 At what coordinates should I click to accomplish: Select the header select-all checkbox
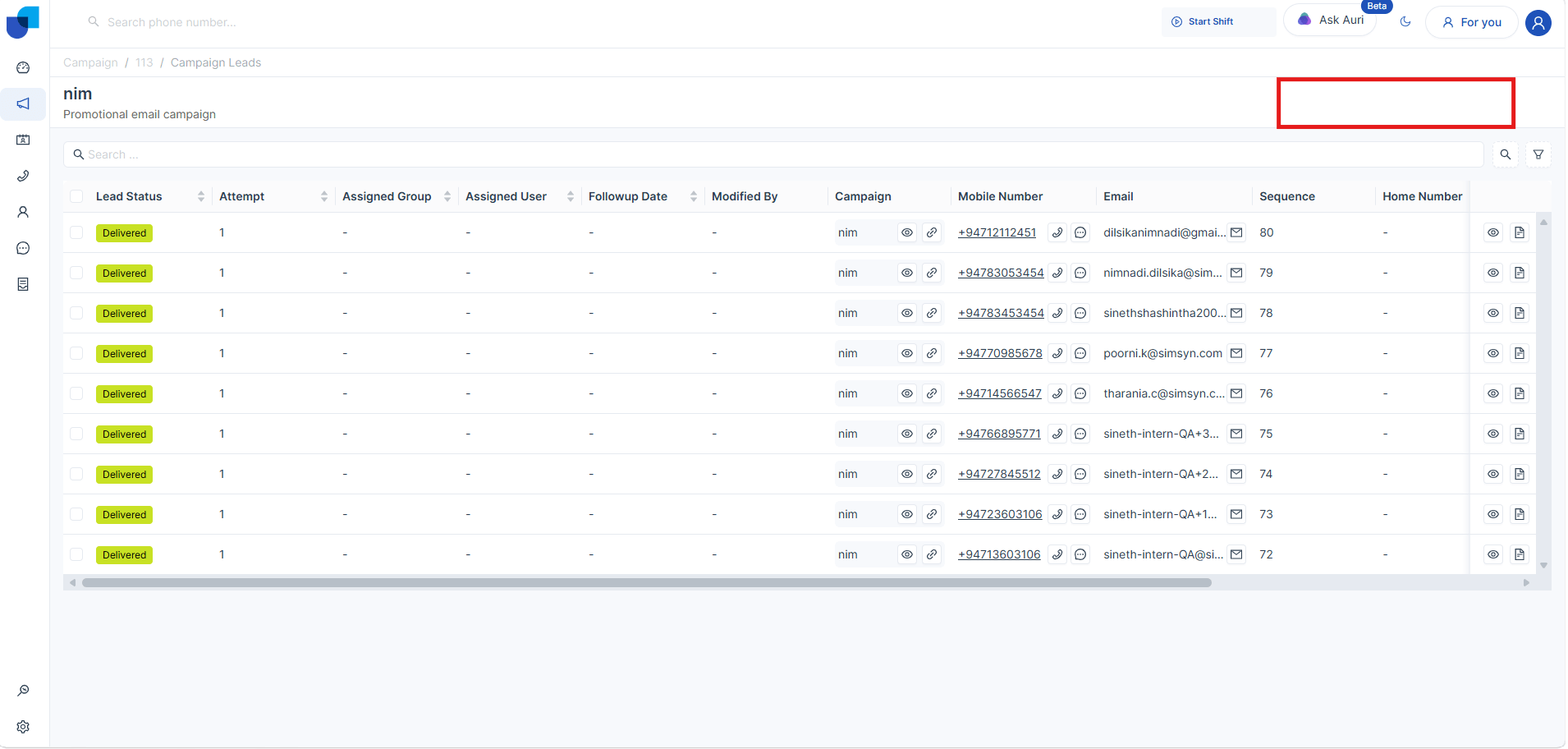[76, 196]
